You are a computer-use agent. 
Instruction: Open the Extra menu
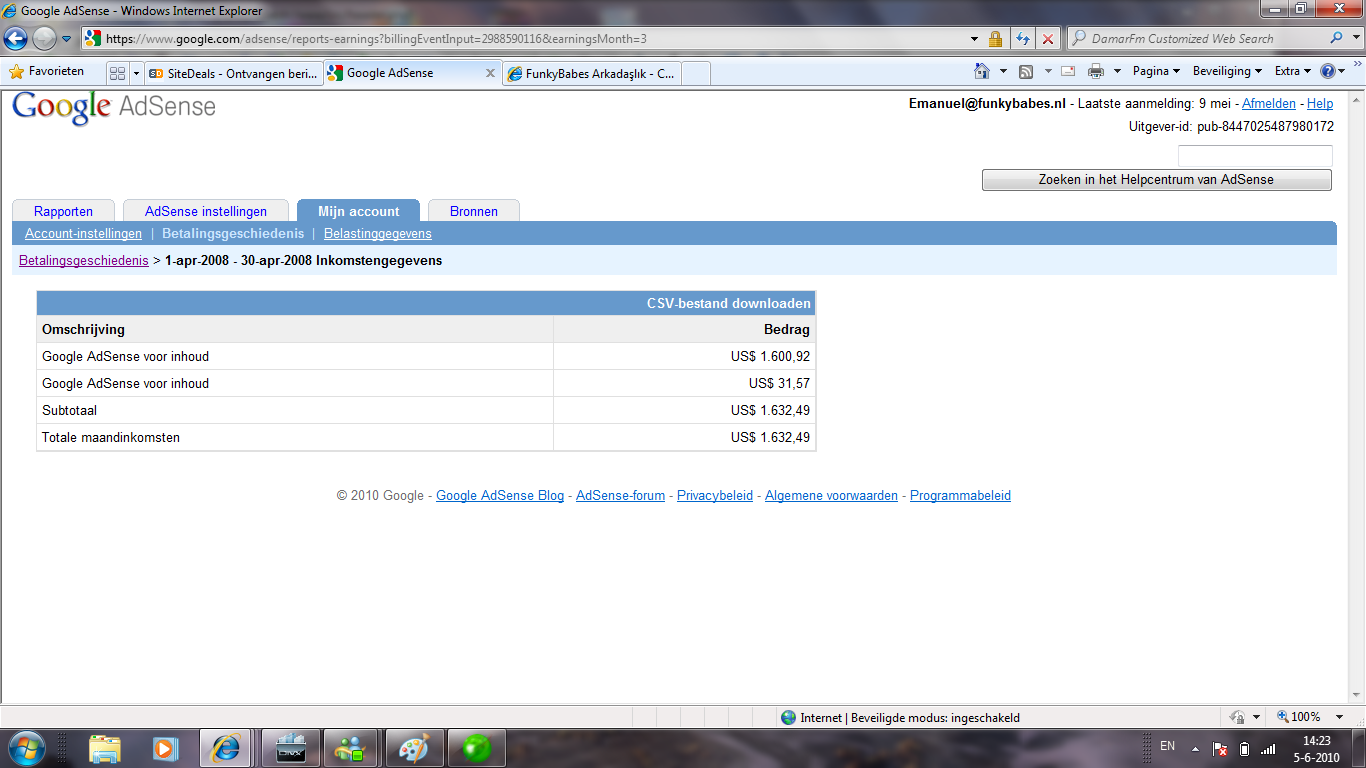[x=1293, y=71]
